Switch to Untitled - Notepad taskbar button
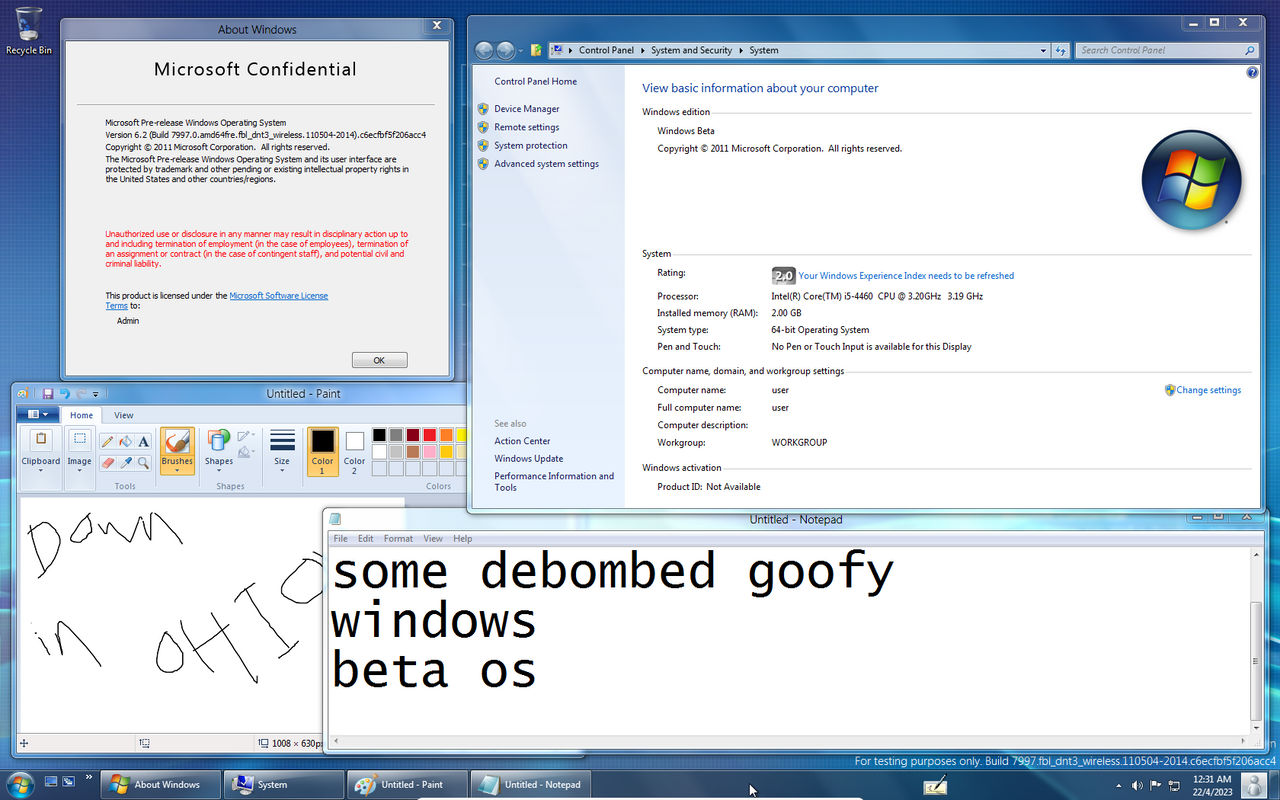This screenshot has height=800, width=1280. 531,785
